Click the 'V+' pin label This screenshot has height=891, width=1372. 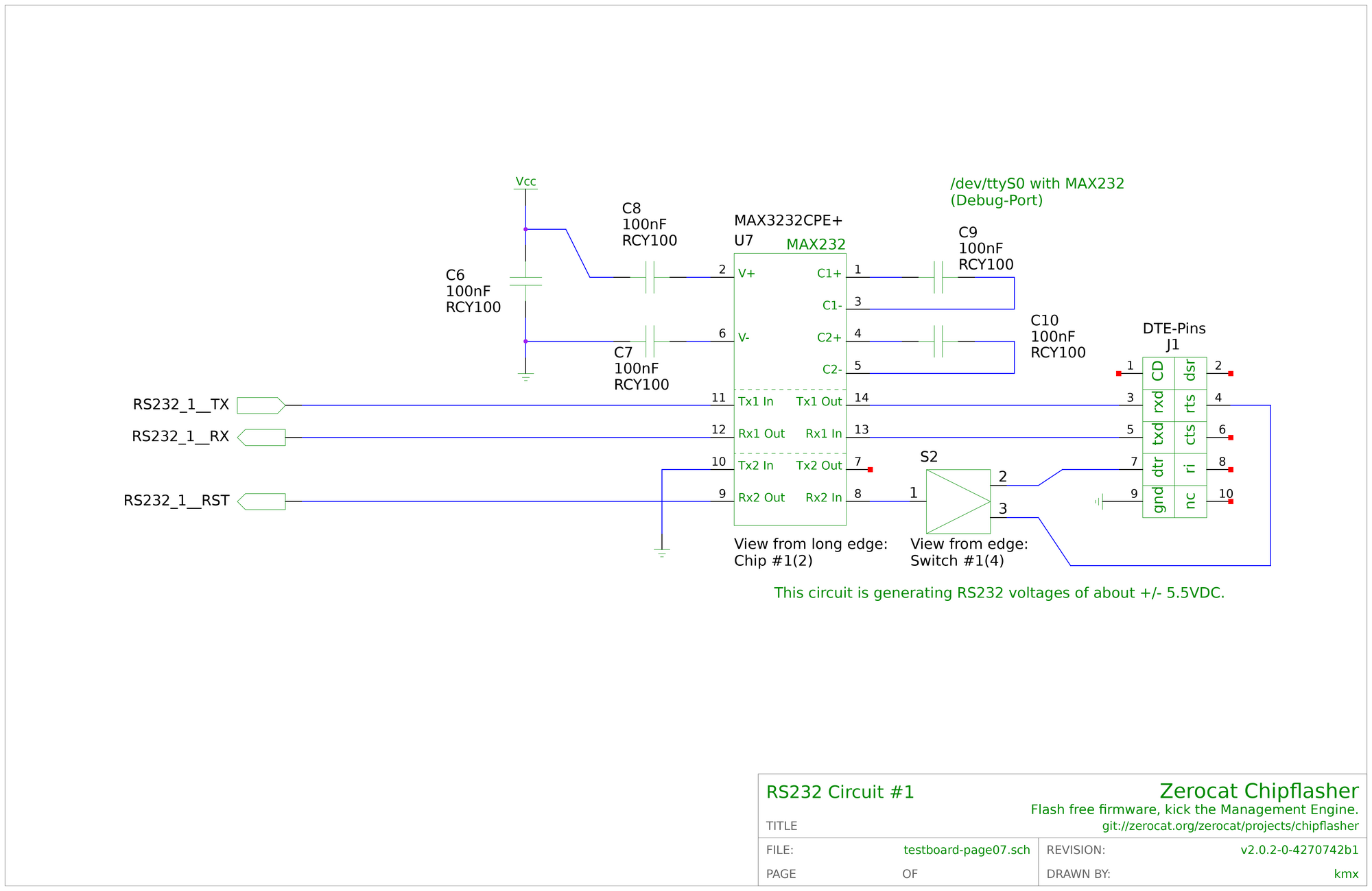(x=746, y=274)
